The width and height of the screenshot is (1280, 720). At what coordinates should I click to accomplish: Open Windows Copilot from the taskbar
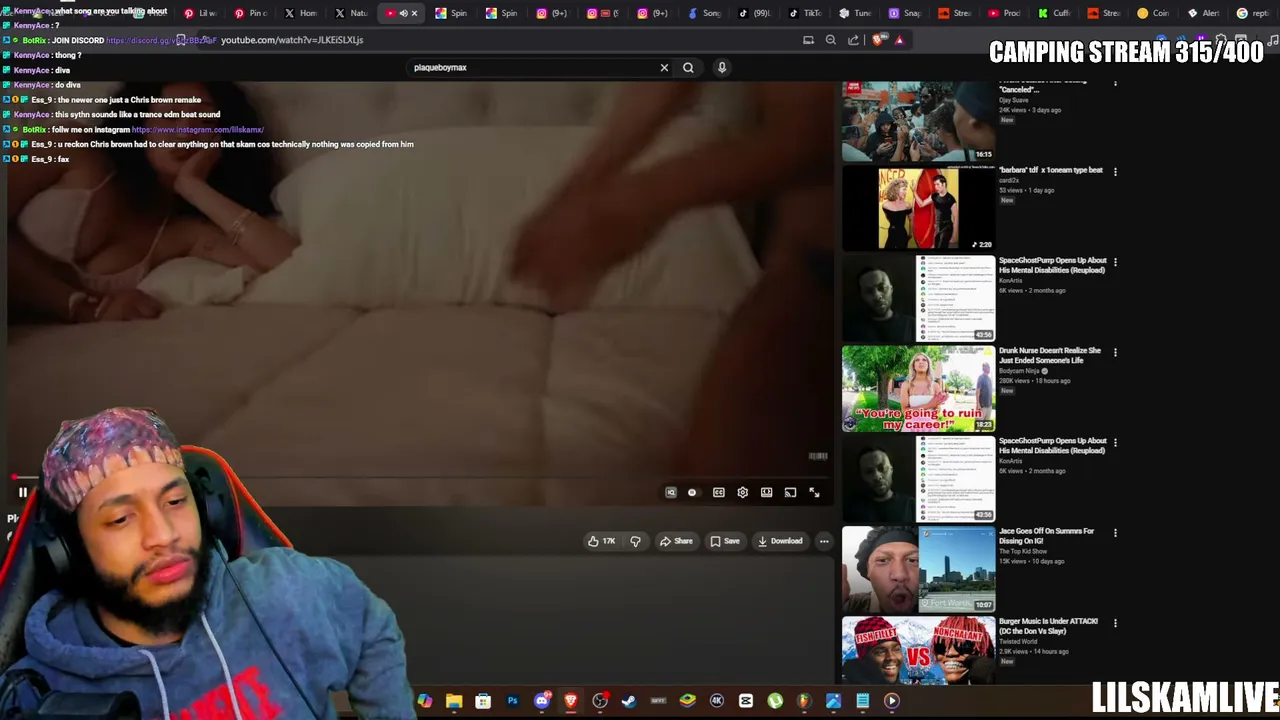[x=425, y=701]
